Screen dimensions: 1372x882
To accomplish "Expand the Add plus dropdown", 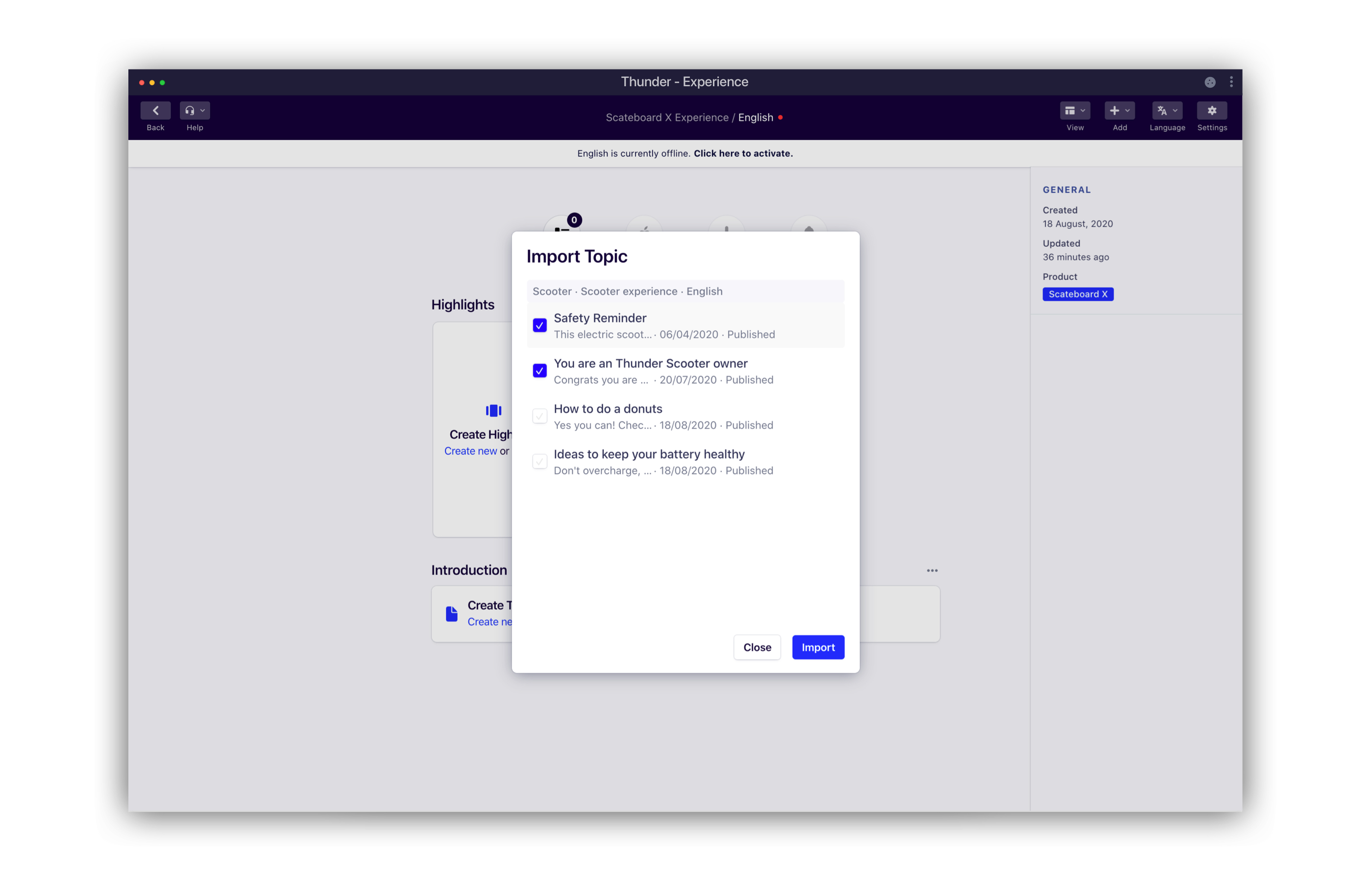I will 1119,111.
